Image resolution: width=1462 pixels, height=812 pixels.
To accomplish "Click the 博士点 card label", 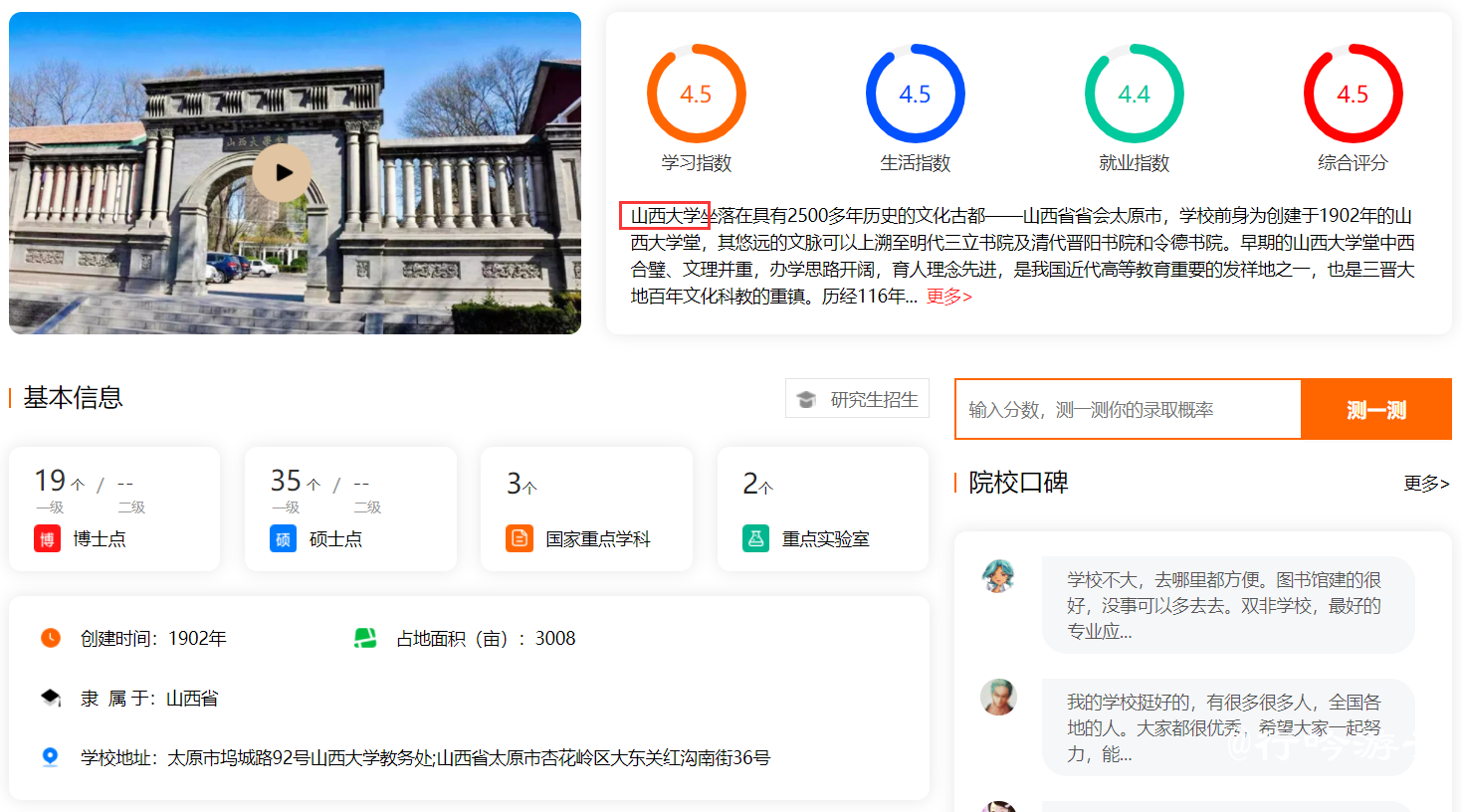I will pos(100,539).
